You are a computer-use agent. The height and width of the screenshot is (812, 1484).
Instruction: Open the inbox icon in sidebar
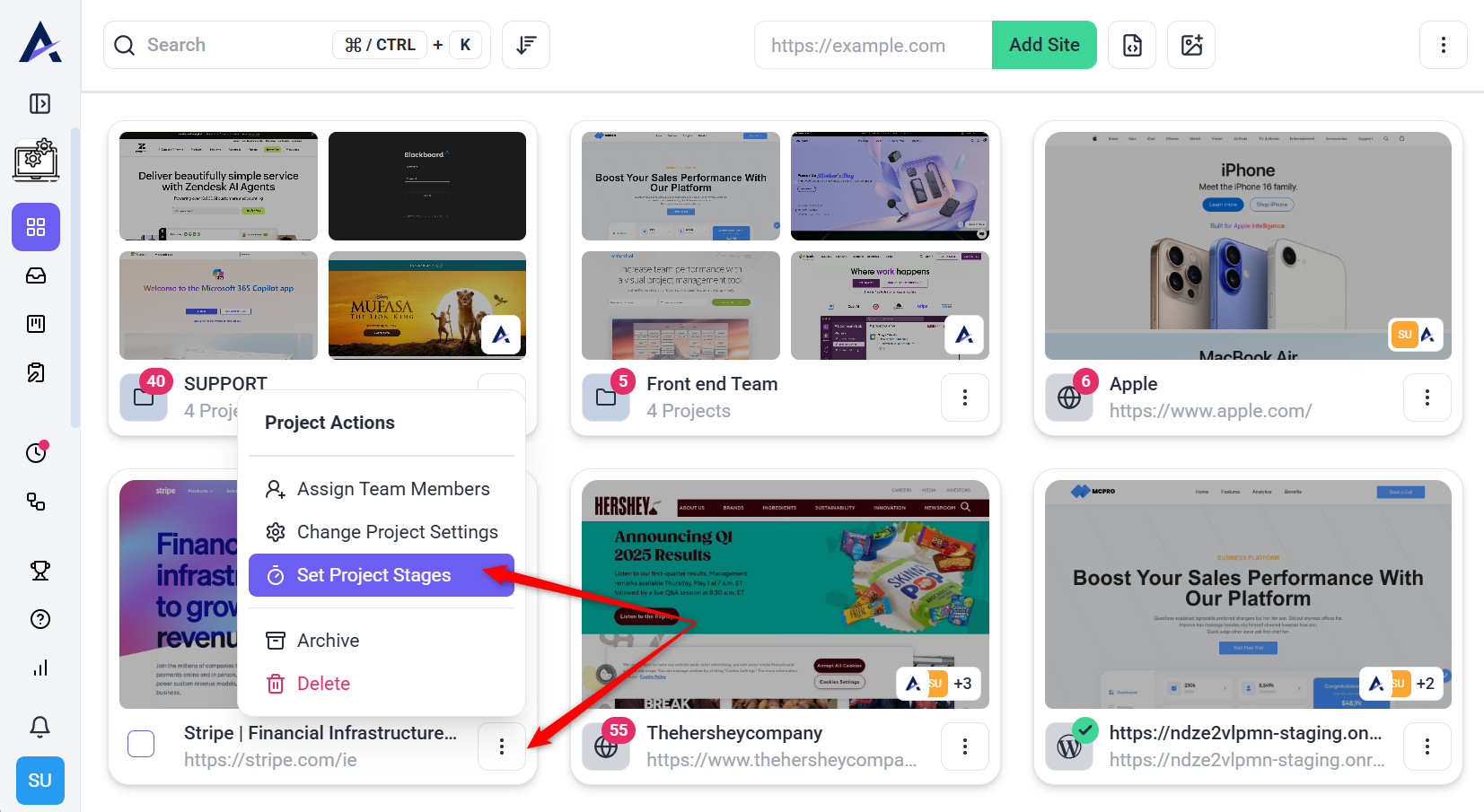click(x=36, y=276)
